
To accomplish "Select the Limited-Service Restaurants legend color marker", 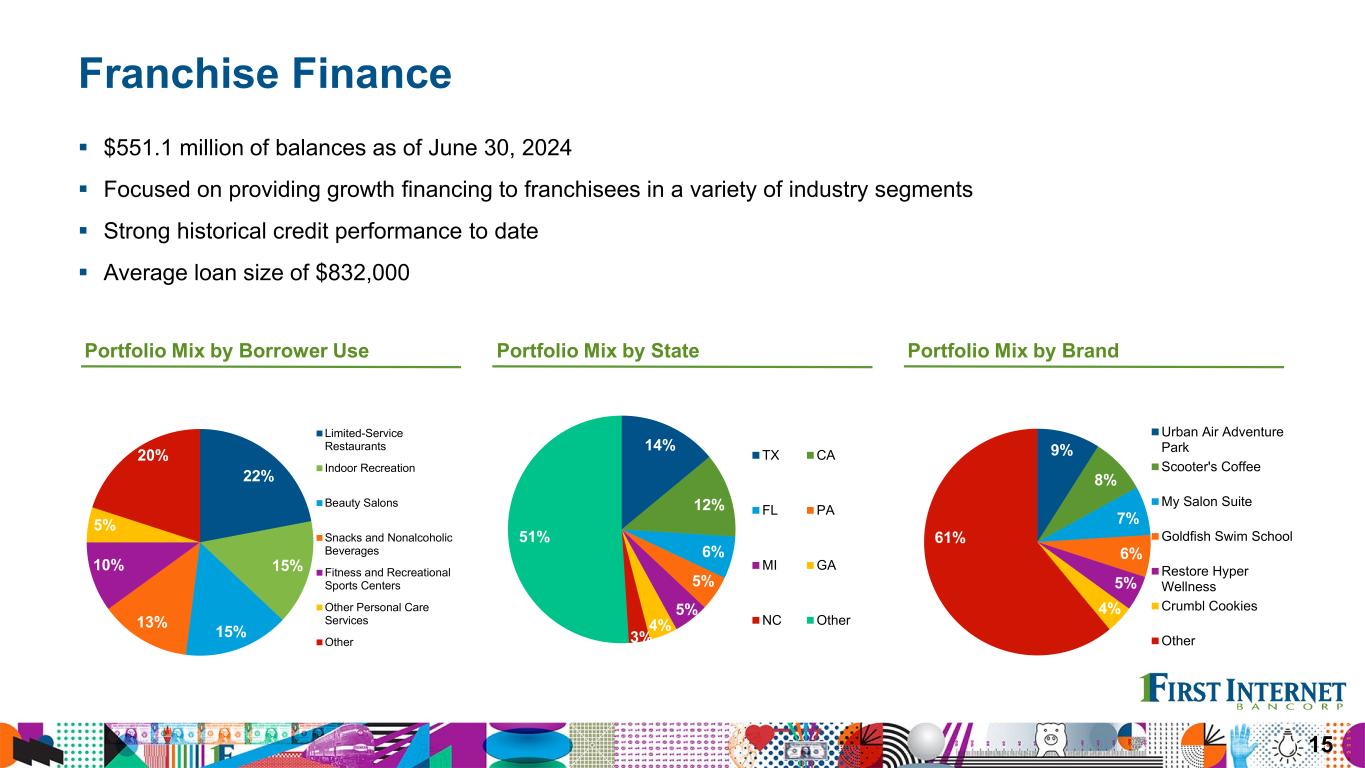I will [320, 433].
